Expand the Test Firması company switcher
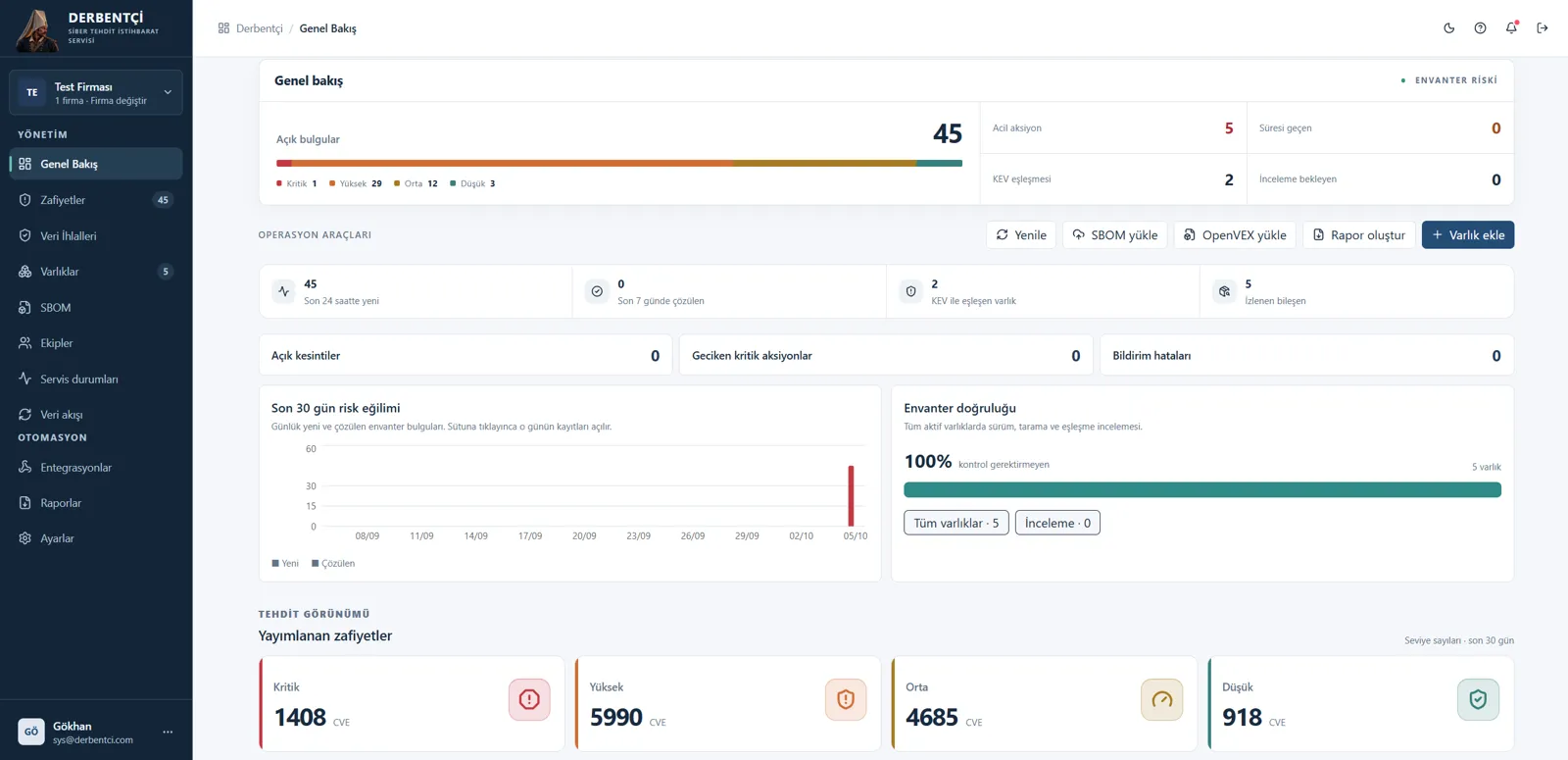The width and height of the screenshot is (1568, 760). (96, 92)
